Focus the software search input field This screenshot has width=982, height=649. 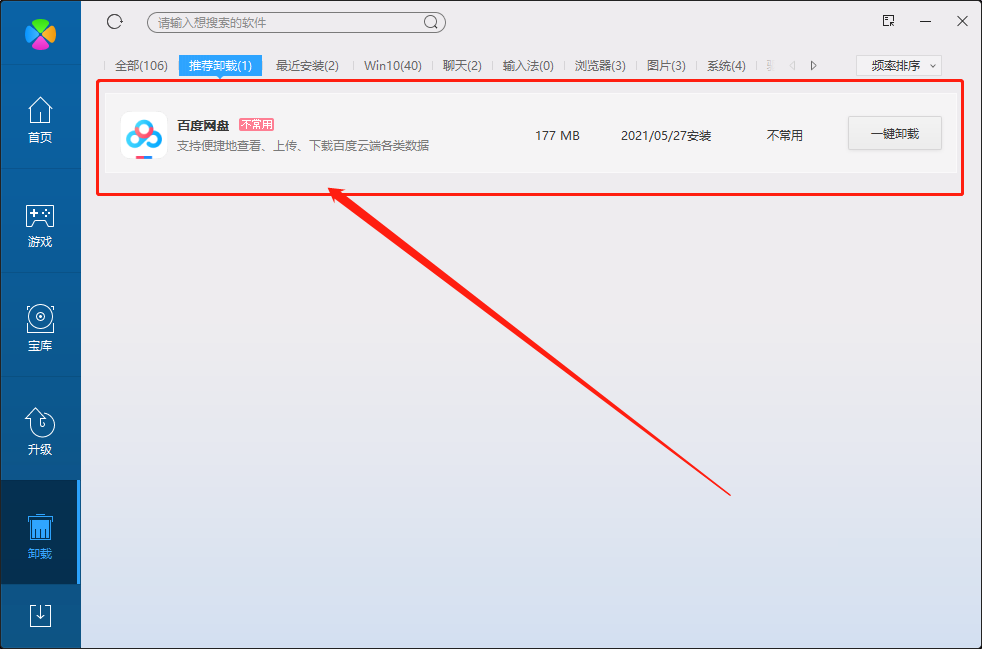click(x=285, y=22)
